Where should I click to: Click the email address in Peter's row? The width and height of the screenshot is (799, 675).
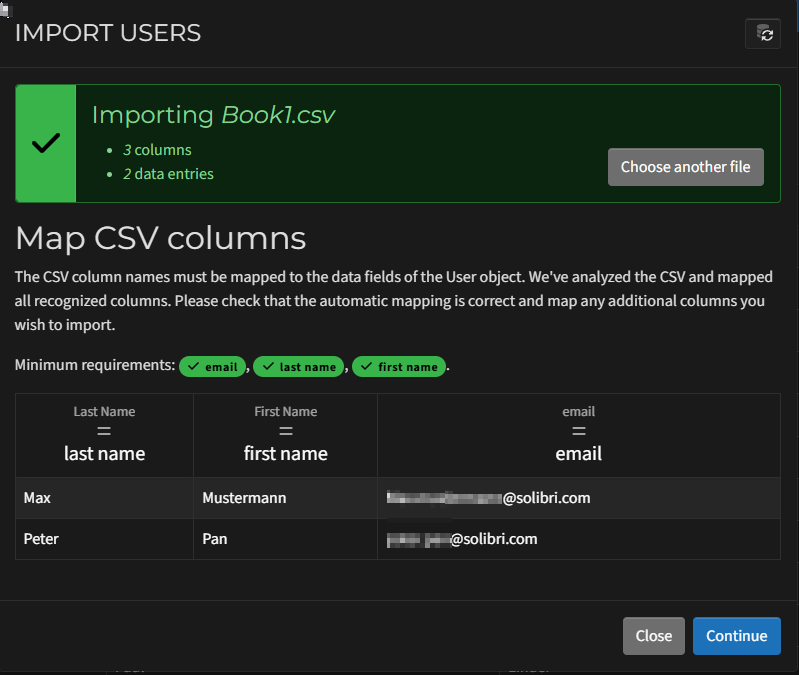tap(462, 539)
